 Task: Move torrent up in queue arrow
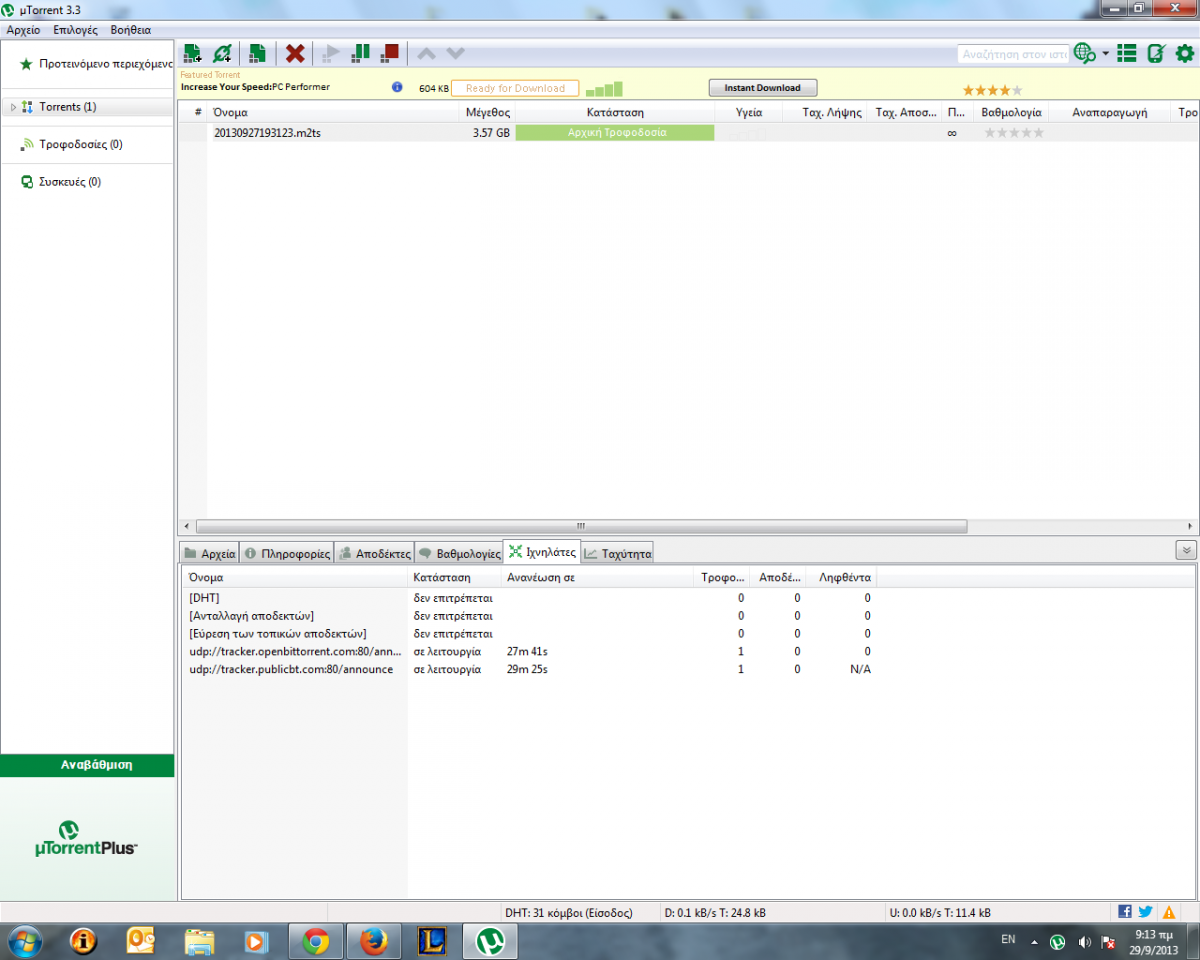pos(426,53)
